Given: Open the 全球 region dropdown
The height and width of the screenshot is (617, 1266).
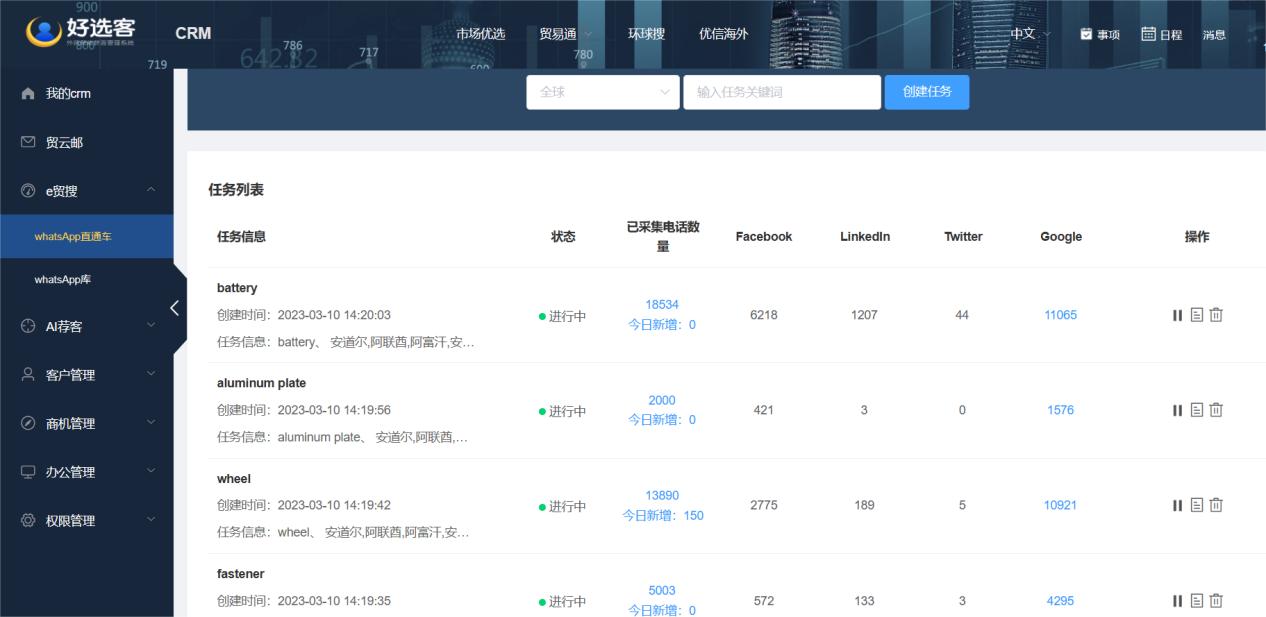Looking at the screenshot, I should [603, 92].
